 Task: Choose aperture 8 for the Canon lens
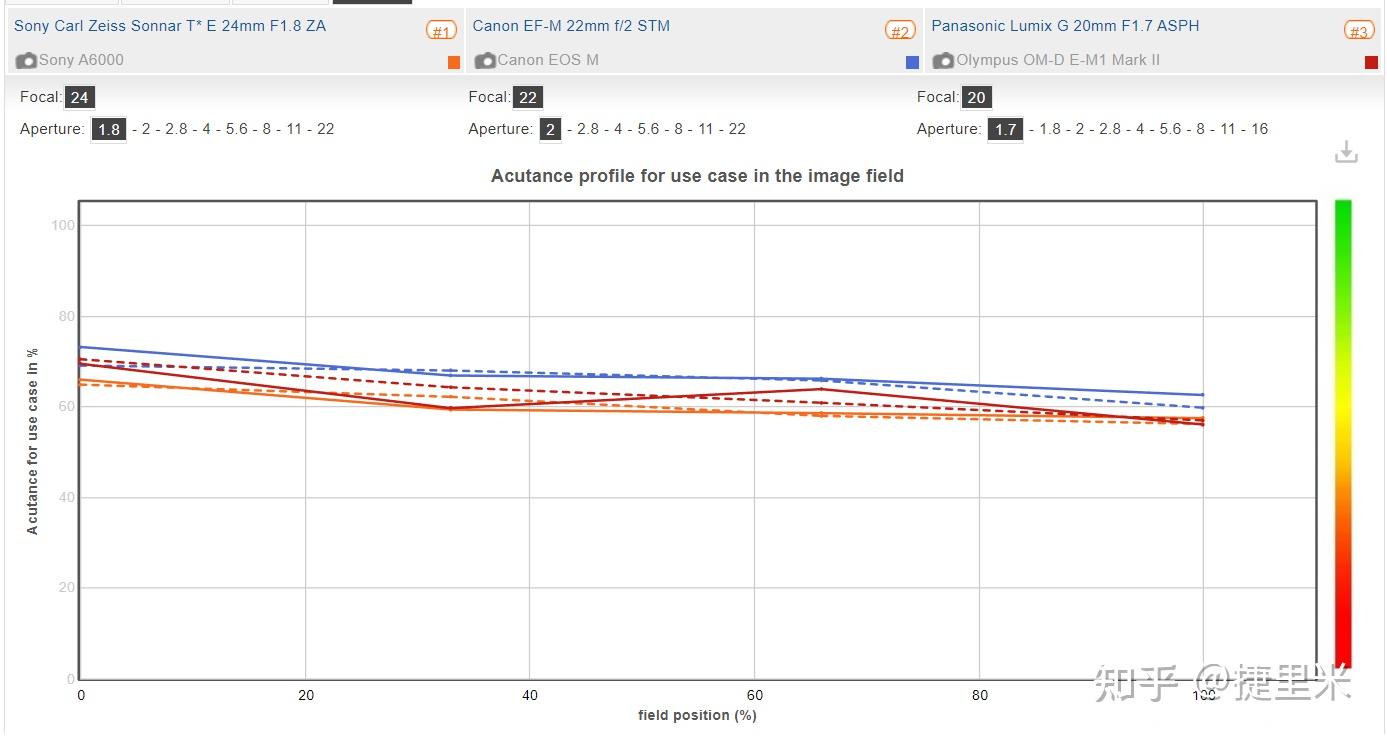pyautogui.click(x=679, y=129)
